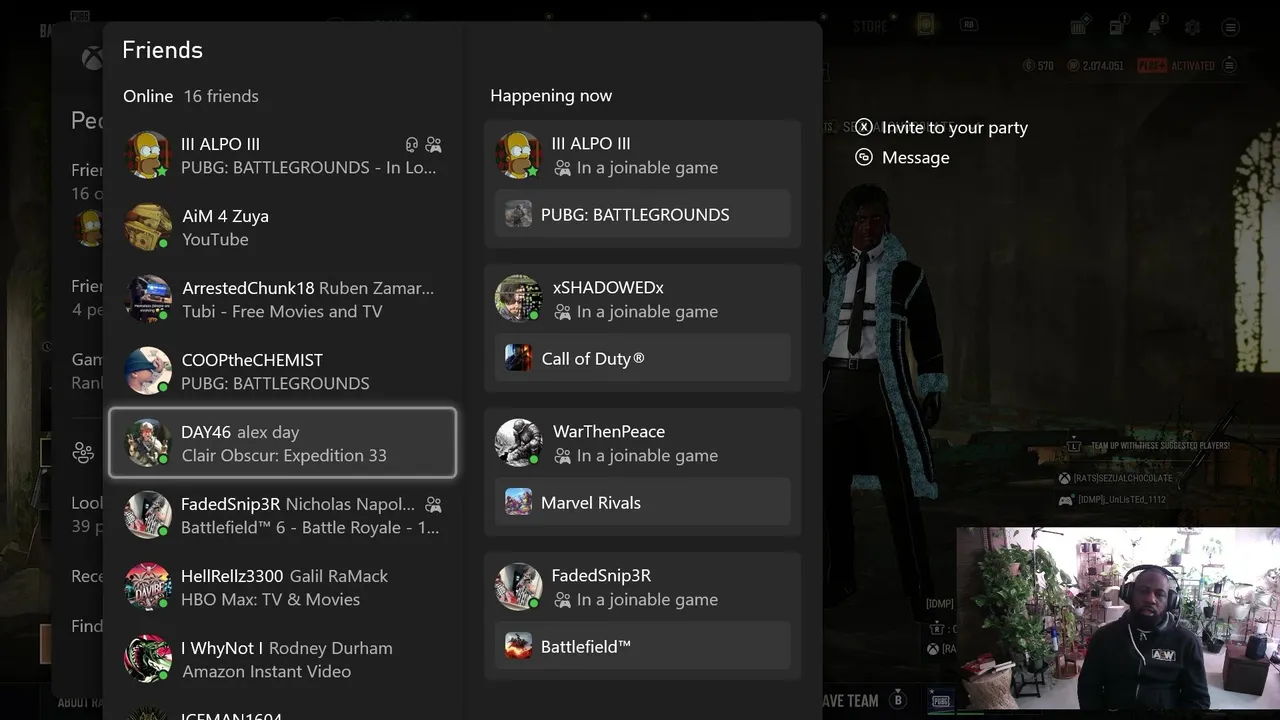The image size is (1280, 720).
Task: Click I WhyNot I dragon avatar
Action: pos(148,659)
